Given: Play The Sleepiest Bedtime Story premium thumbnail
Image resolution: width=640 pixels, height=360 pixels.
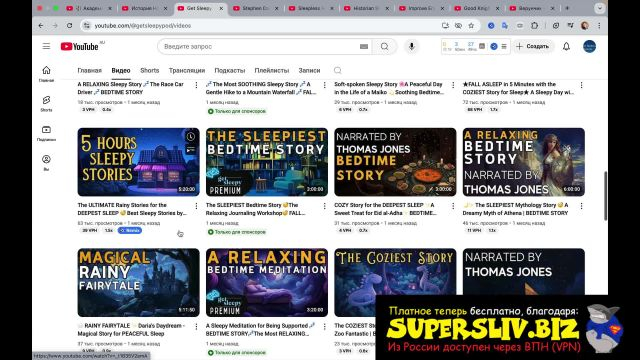Looking at the screenshot, I should (x=267, y=162).
